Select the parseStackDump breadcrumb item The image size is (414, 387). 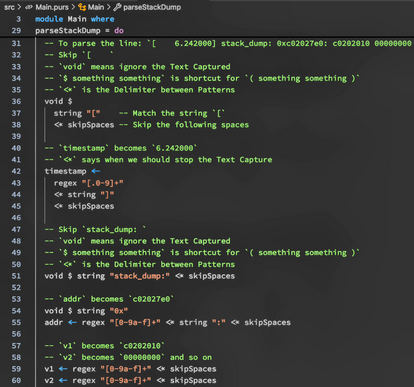tap(152, 7)
